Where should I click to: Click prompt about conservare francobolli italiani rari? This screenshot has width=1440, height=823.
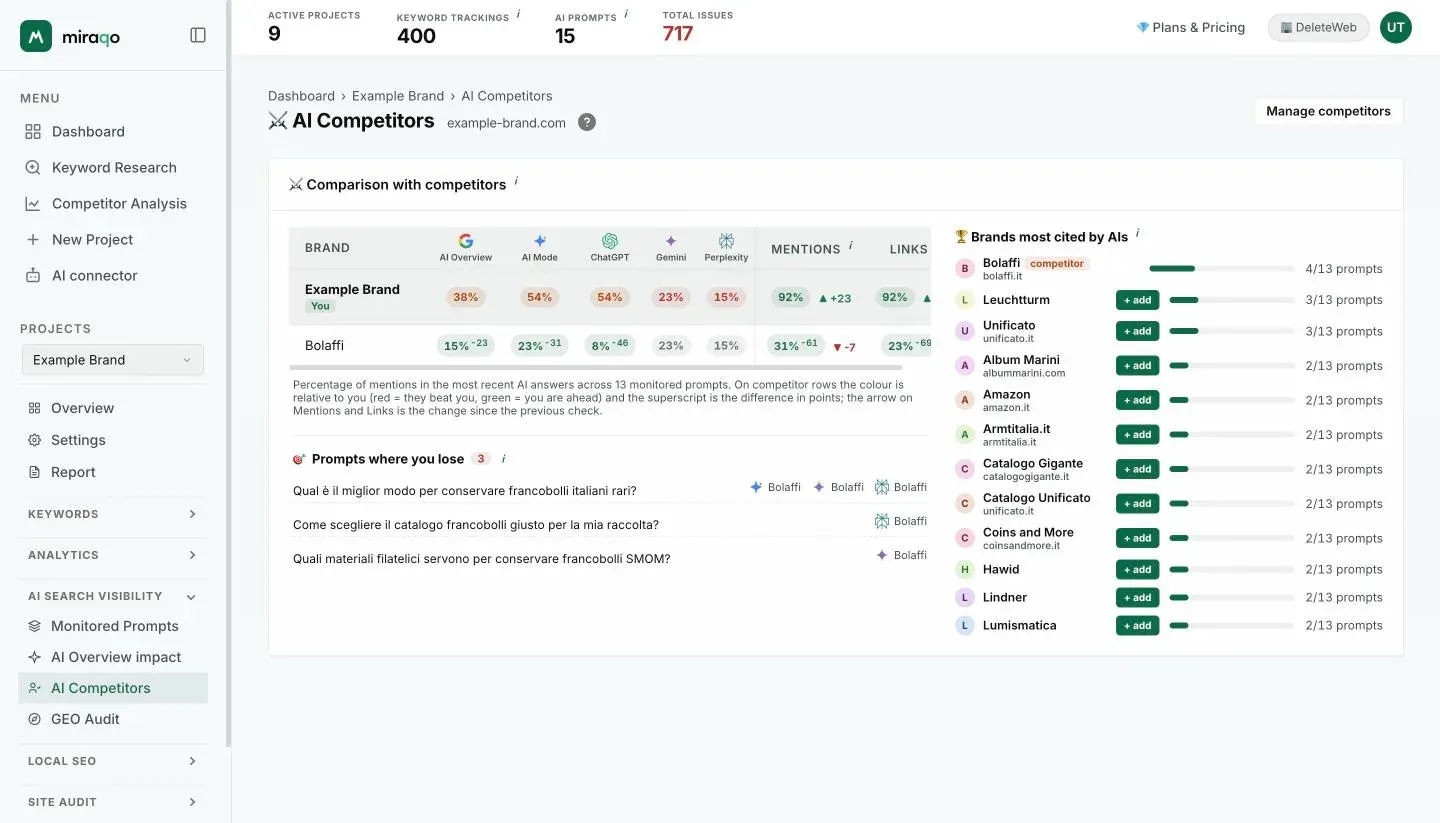(x=465, y=491)
